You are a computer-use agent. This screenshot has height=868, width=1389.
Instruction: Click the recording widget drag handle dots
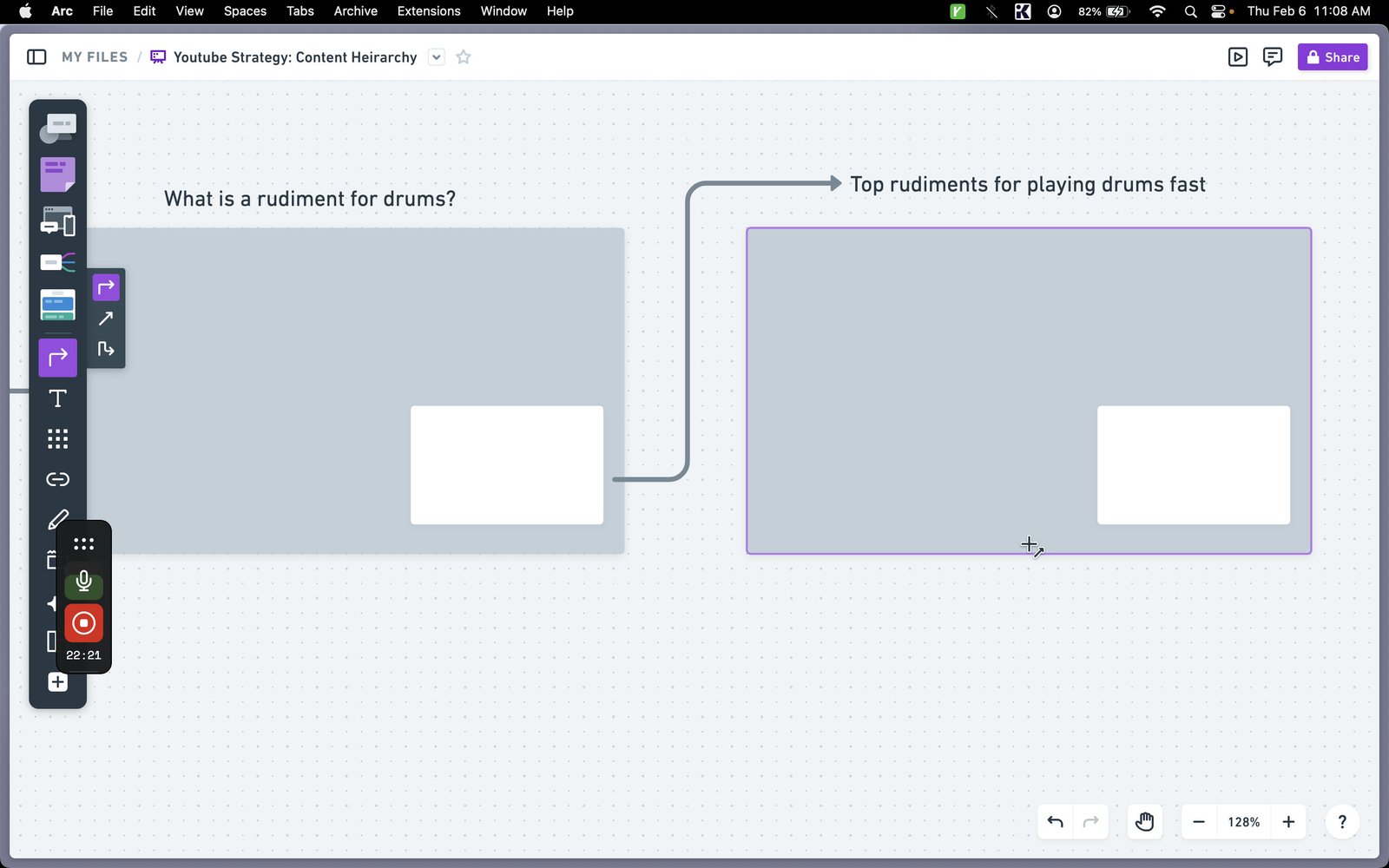(83, 544)
